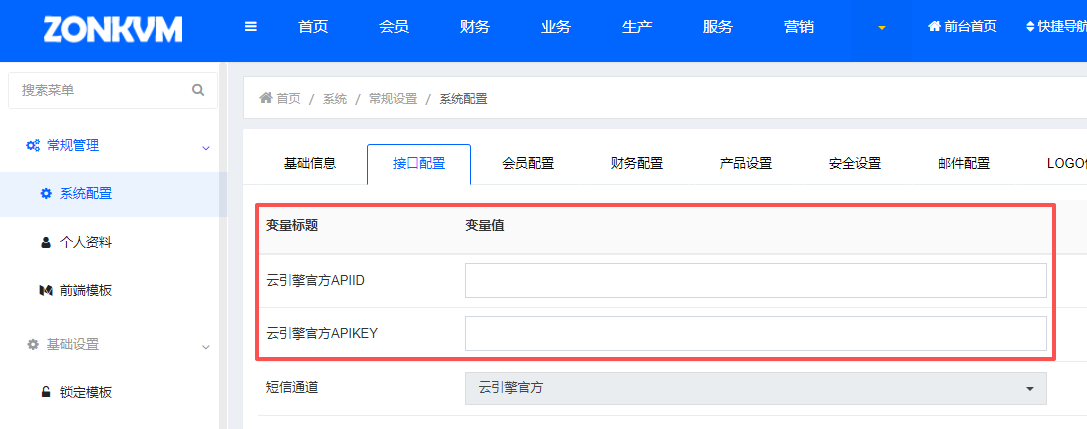Click the hamburger menu toggle icon
The image size is (1087, 429).
[x=251, y=27]
